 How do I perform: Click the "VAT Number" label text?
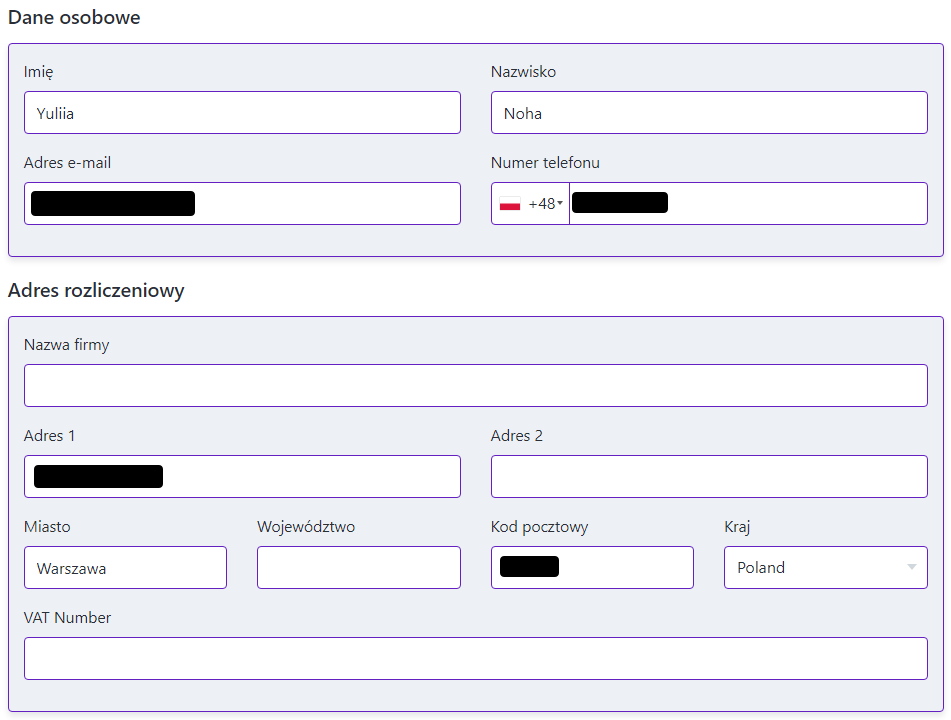pos(67,618)
